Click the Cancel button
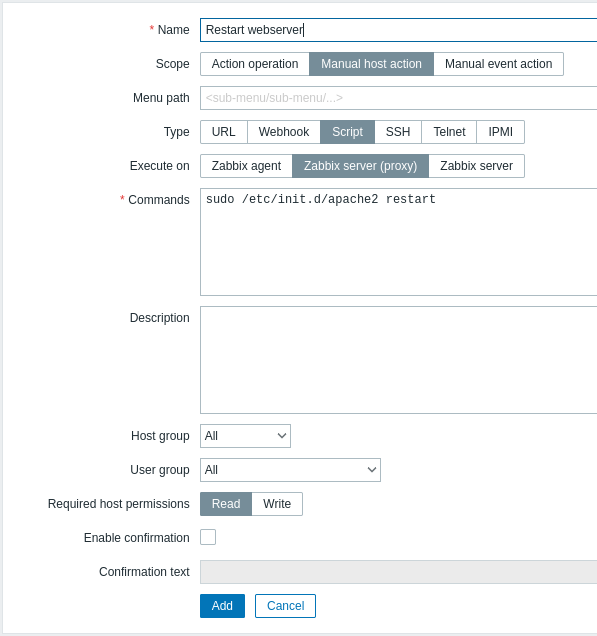This screenshot has height=636, width=597. [286, 606]
